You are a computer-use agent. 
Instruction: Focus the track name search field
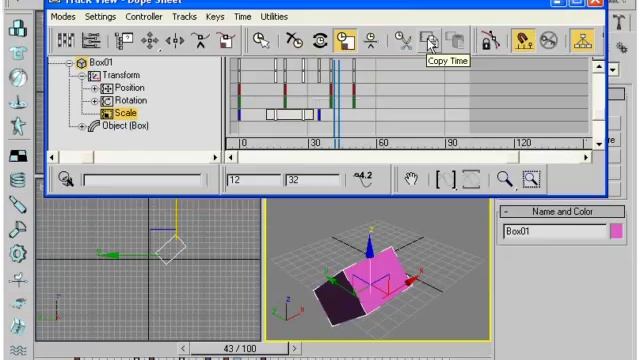pos(142,180)
